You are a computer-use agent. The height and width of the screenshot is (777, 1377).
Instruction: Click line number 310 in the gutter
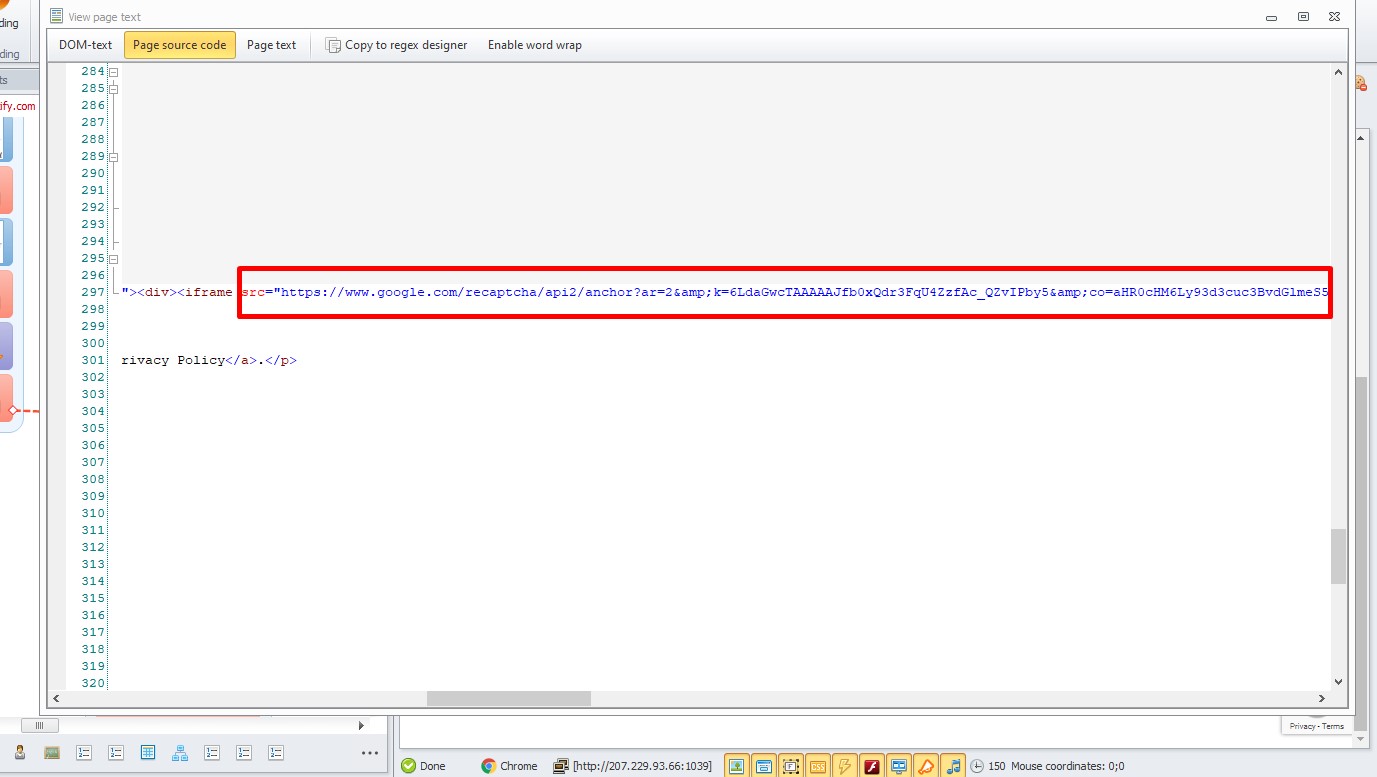pyautogui.click(x=93, y=513)
